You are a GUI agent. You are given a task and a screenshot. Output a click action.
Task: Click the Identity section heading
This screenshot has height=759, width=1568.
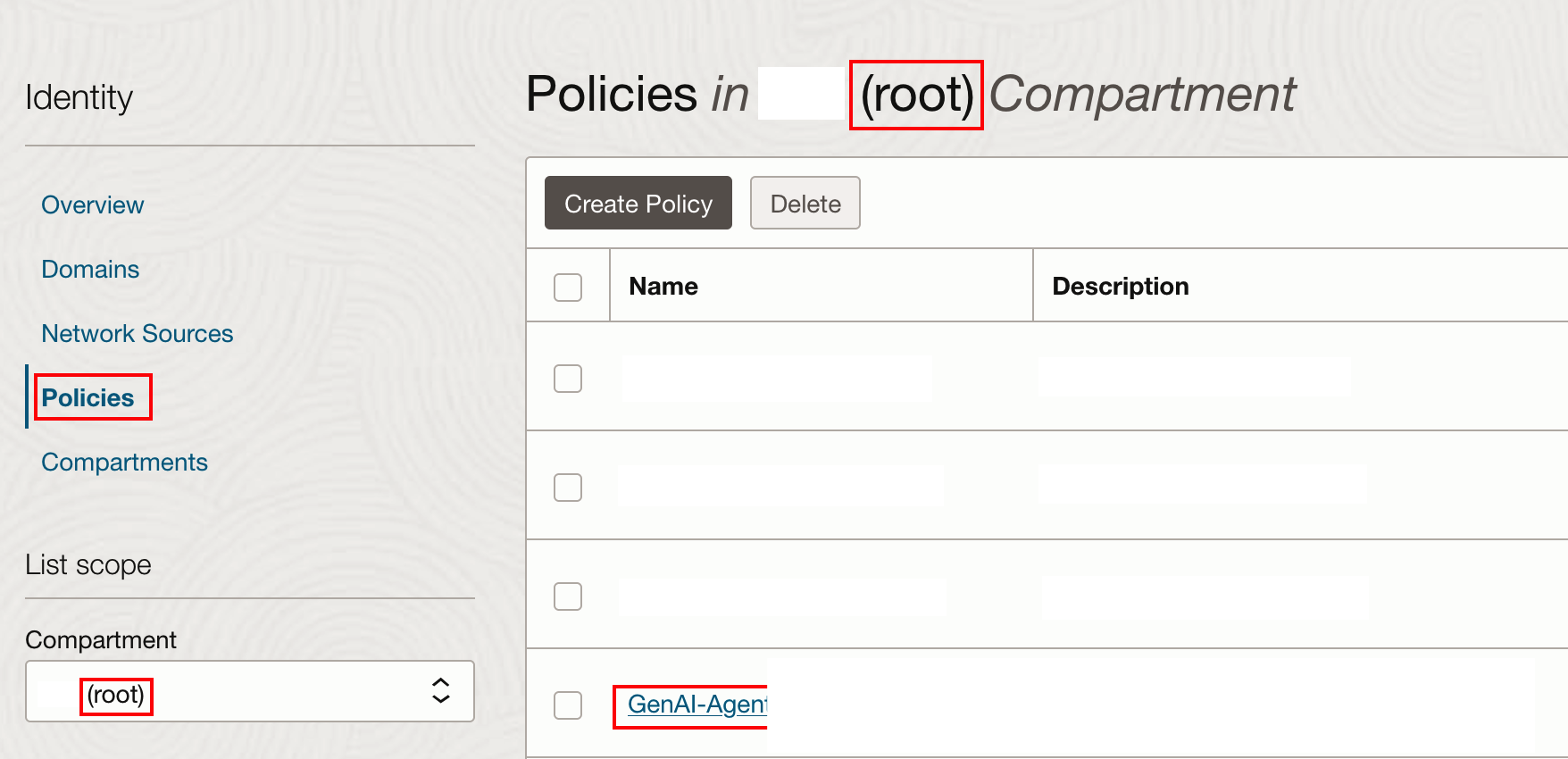79,96
